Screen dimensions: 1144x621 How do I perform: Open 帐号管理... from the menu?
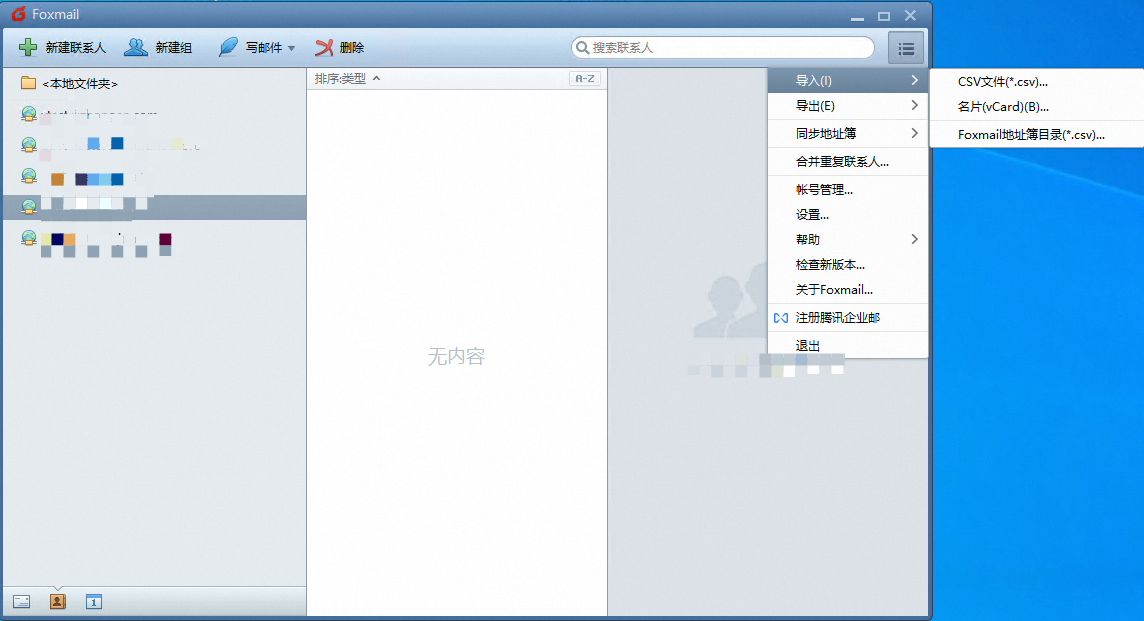click(x=848, y=190)
